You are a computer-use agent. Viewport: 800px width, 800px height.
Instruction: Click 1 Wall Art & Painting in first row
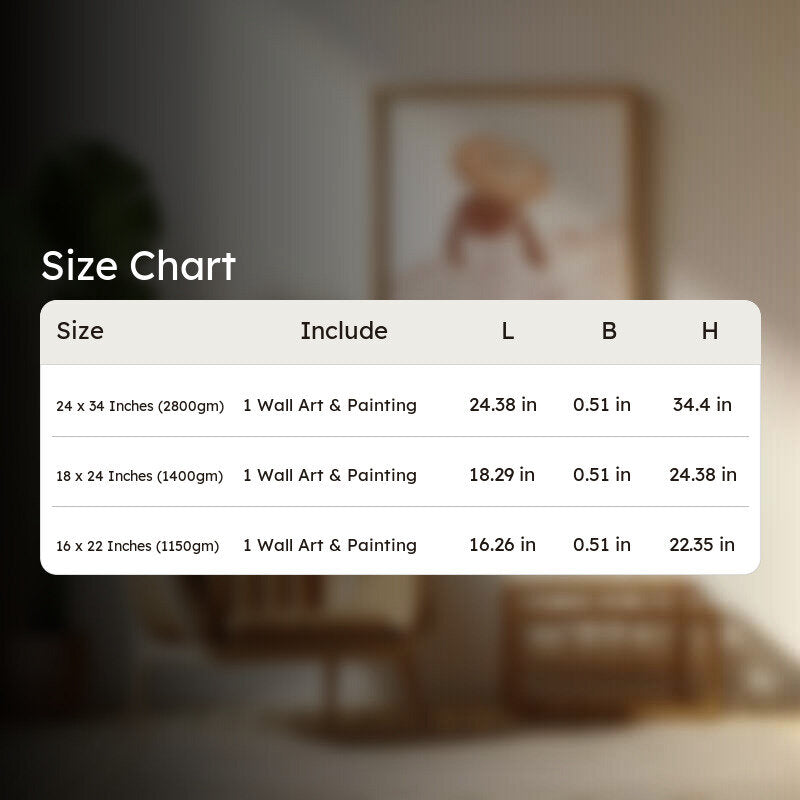[330, 405]
